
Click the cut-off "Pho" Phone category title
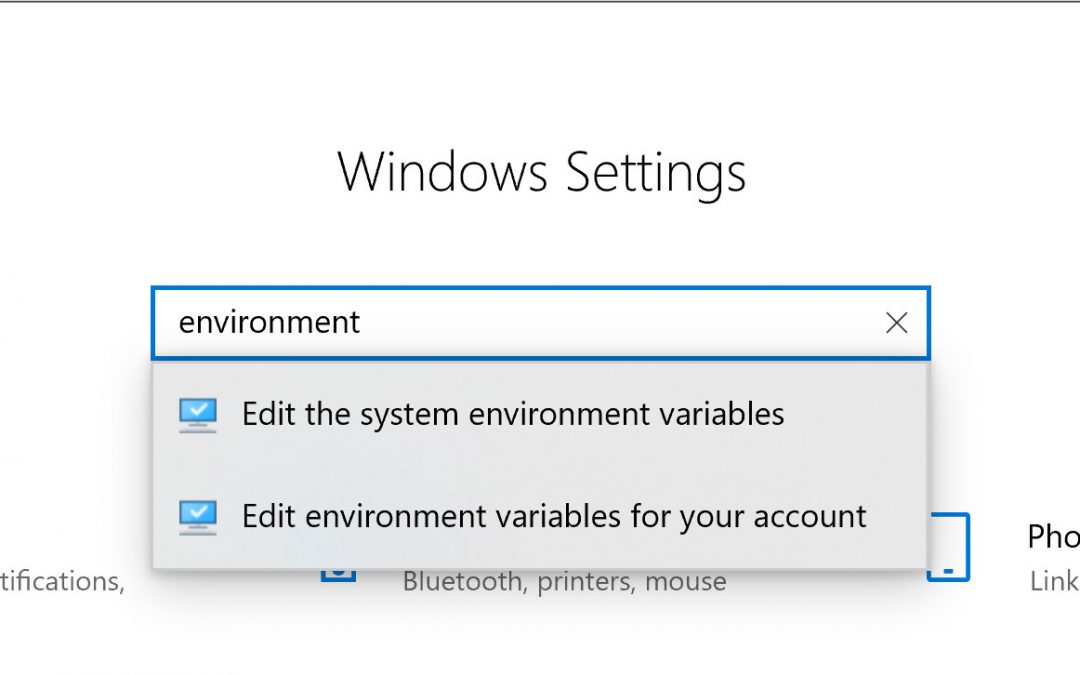point(1053,537)
